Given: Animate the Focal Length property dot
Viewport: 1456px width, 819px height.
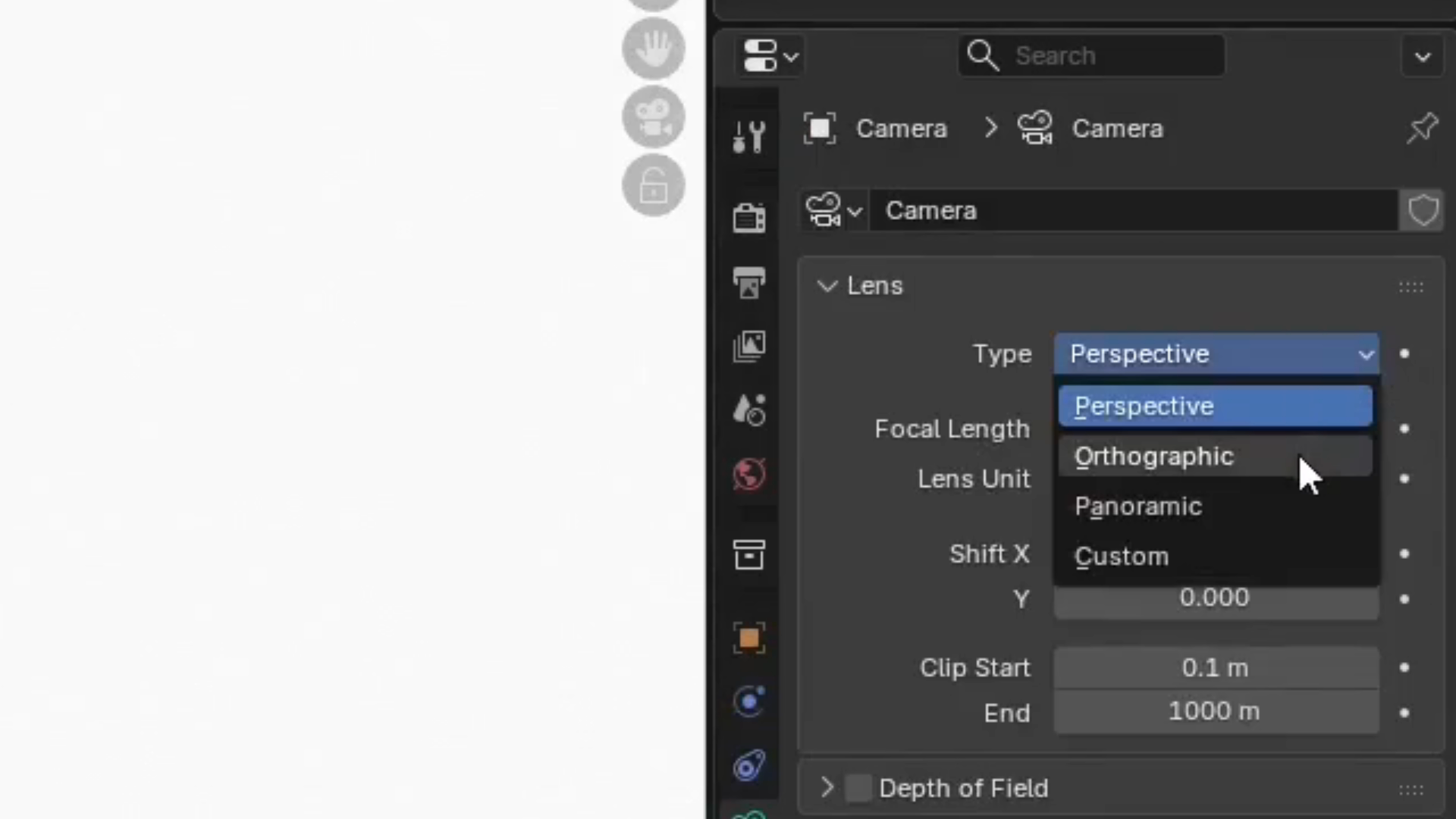Looking at the screenshot, I should [1404, 429].
